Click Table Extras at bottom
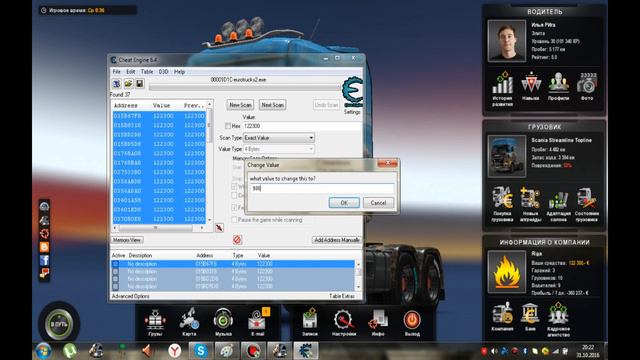This screenshot has height=360, width=640. (342, 296)
